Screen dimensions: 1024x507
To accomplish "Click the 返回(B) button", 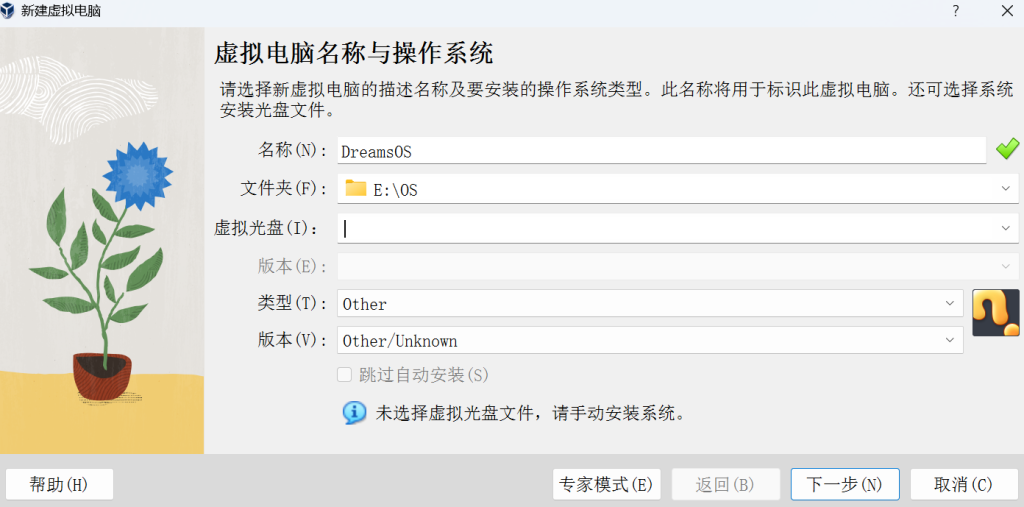I will tap(725, 484).
